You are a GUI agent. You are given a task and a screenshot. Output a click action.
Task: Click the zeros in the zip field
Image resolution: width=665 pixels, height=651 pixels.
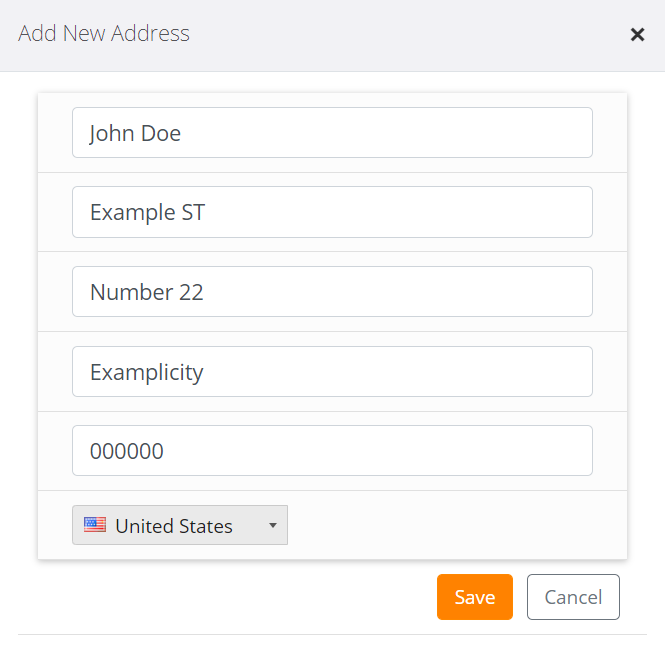point(127,451)
